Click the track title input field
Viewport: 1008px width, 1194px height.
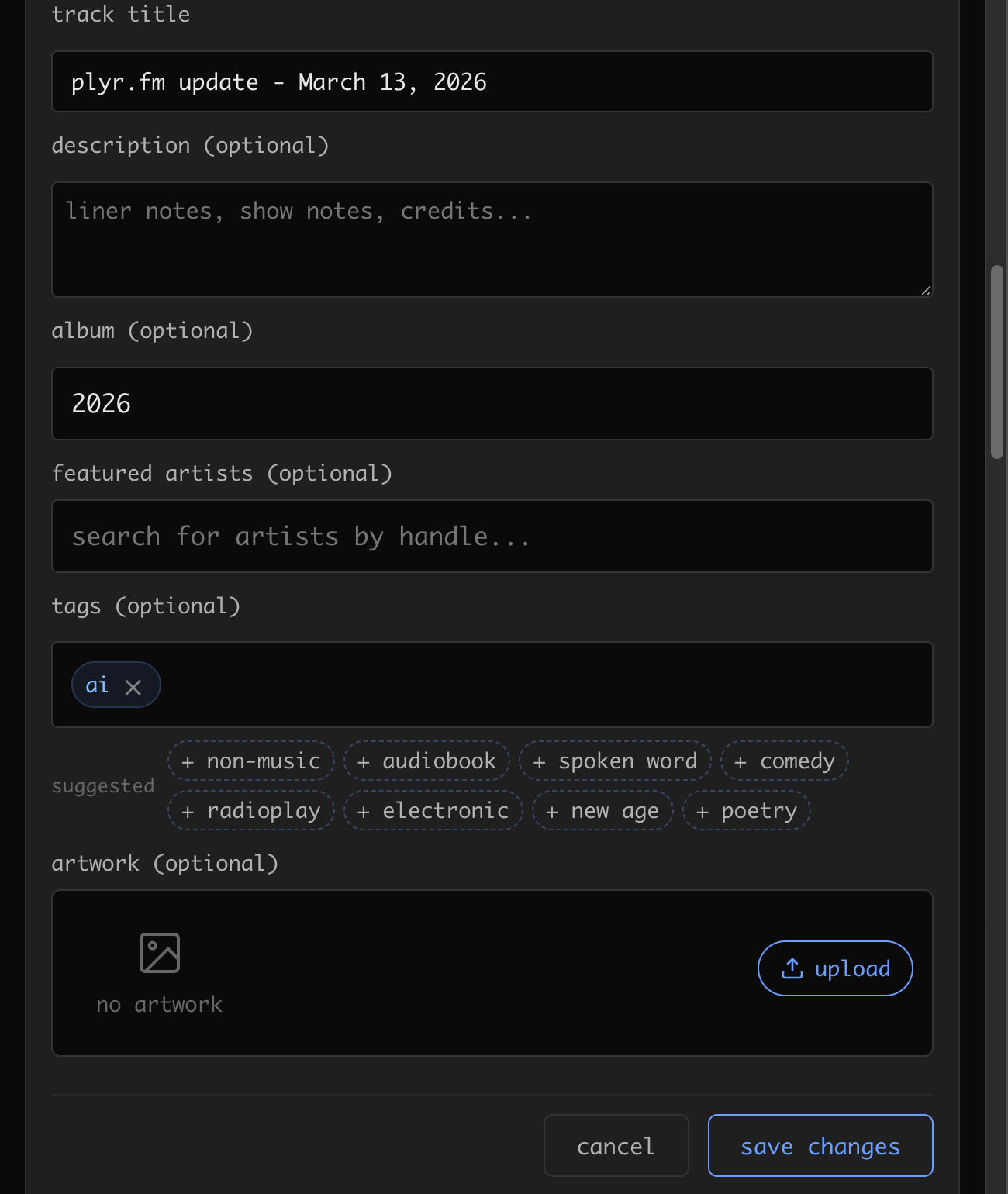pos(492,81)
